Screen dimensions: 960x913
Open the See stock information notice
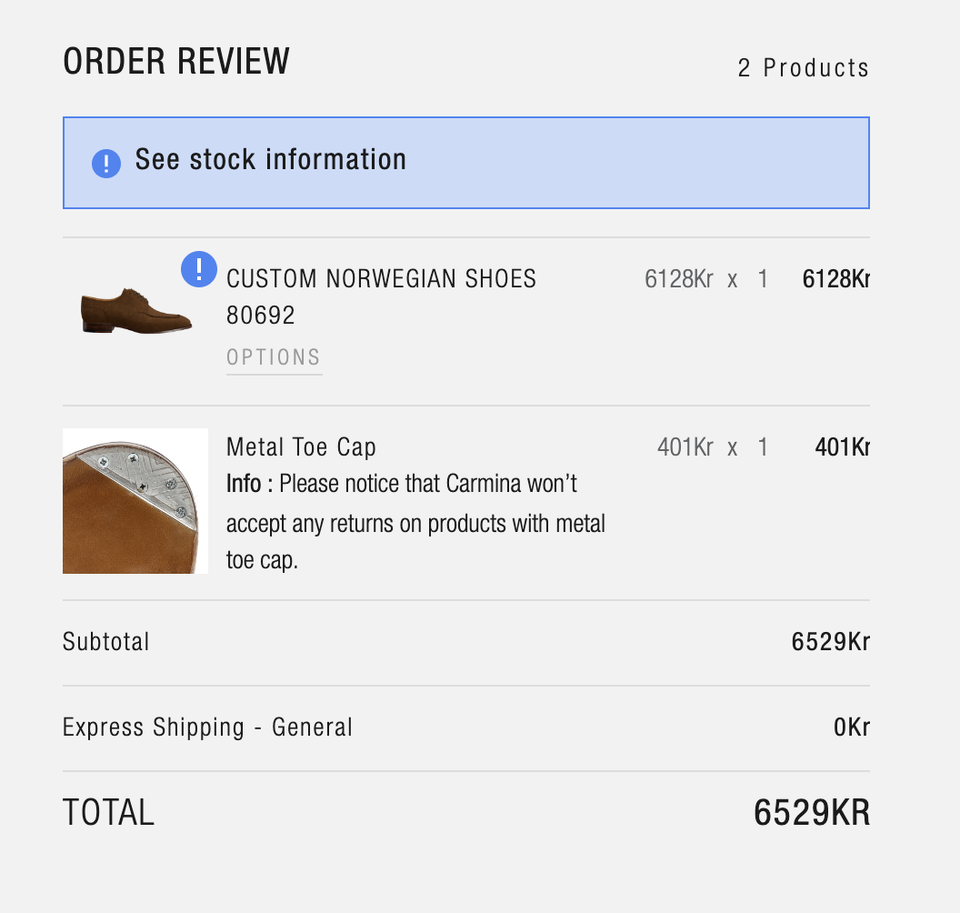click(270, 160)
